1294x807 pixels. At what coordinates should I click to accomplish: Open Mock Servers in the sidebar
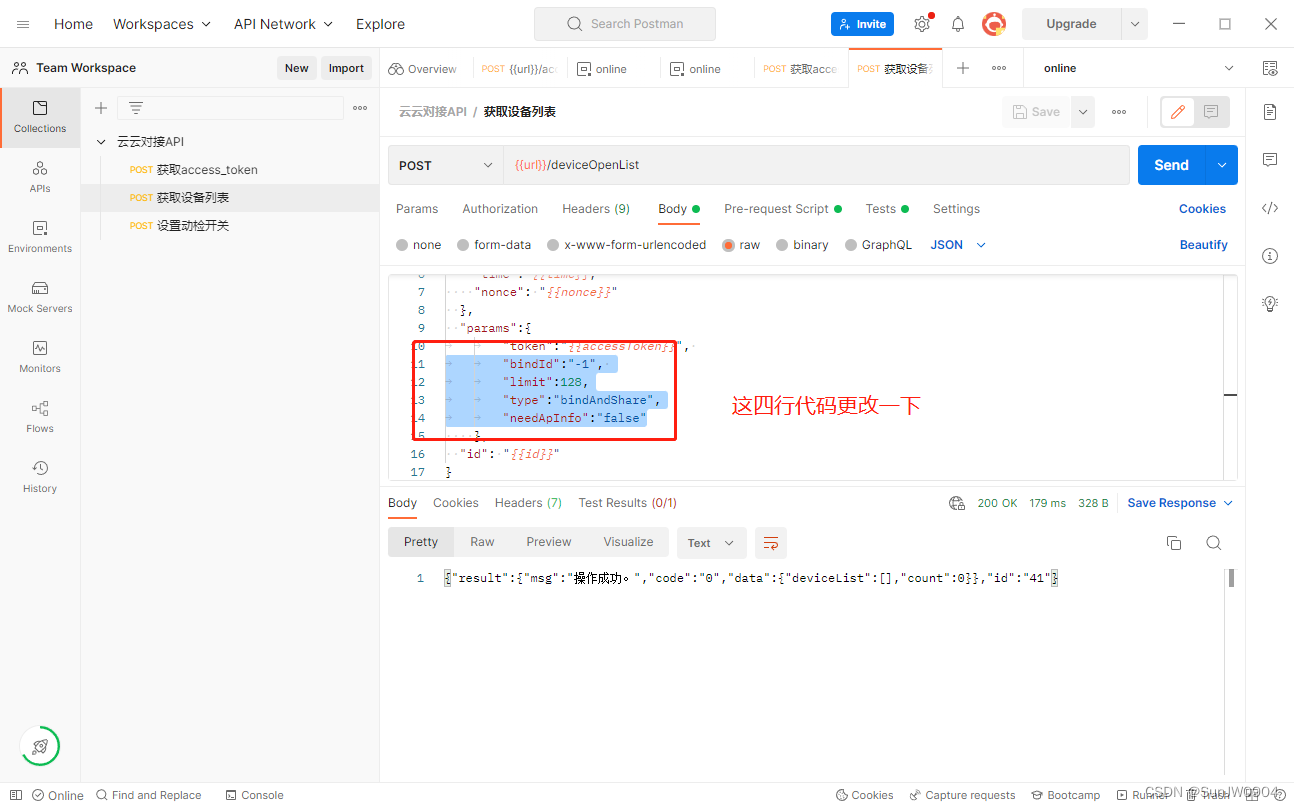pyautogui.click(x=40, y=297)
